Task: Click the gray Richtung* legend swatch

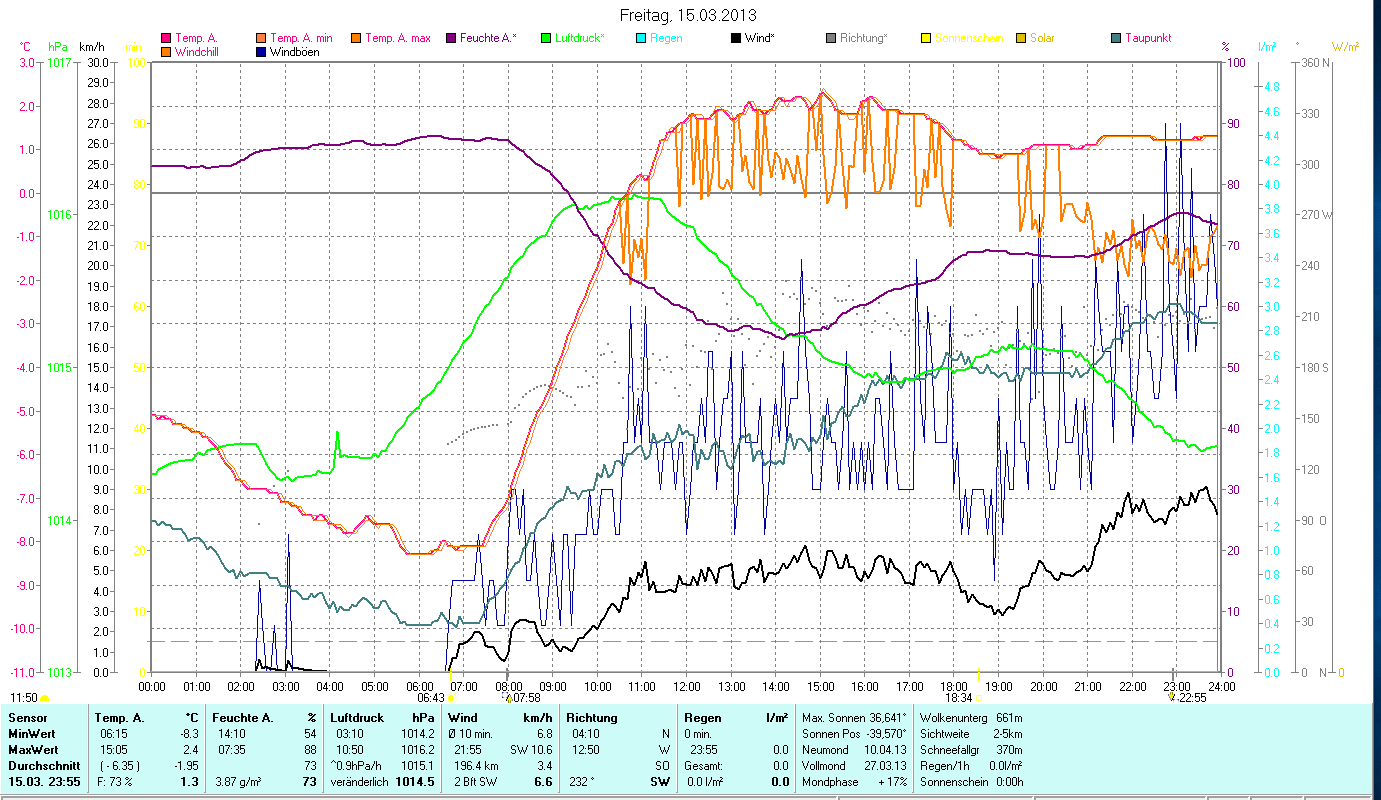Action: coord(830,38)
